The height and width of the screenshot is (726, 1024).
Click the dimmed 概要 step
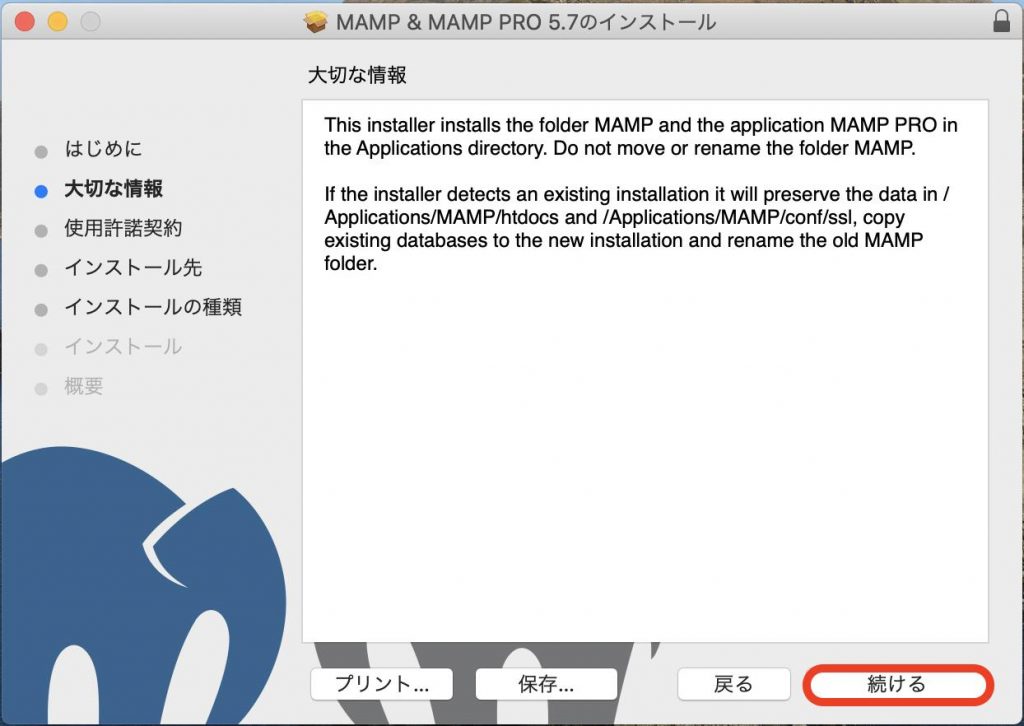(84, 386)
